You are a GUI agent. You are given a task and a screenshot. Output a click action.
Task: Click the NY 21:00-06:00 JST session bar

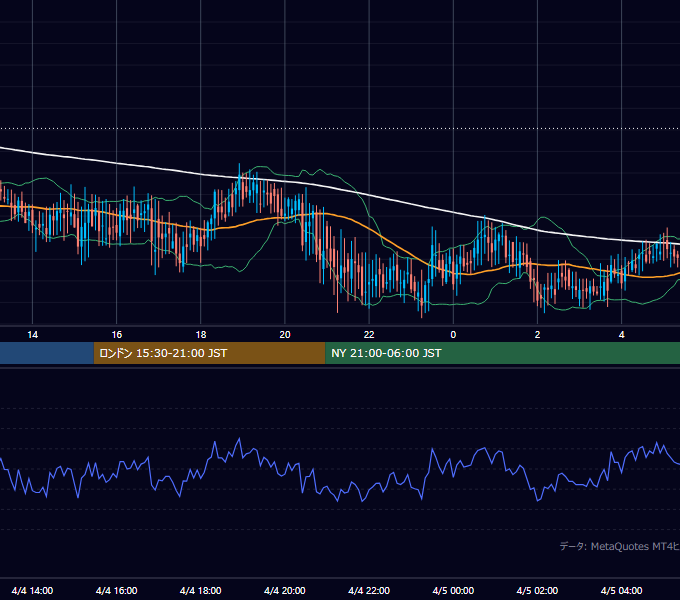(x=503, y=353)
